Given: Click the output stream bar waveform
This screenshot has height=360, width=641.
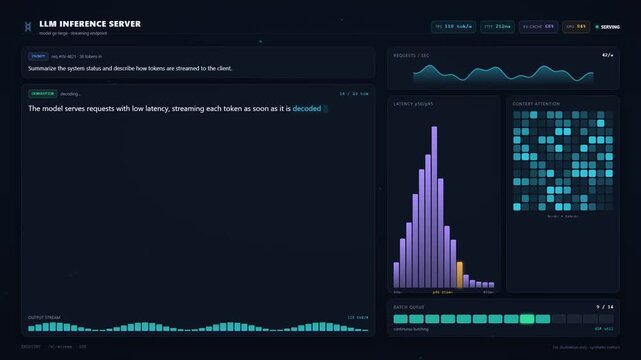Looking at the screenshot, I should [x=198, y=326].
